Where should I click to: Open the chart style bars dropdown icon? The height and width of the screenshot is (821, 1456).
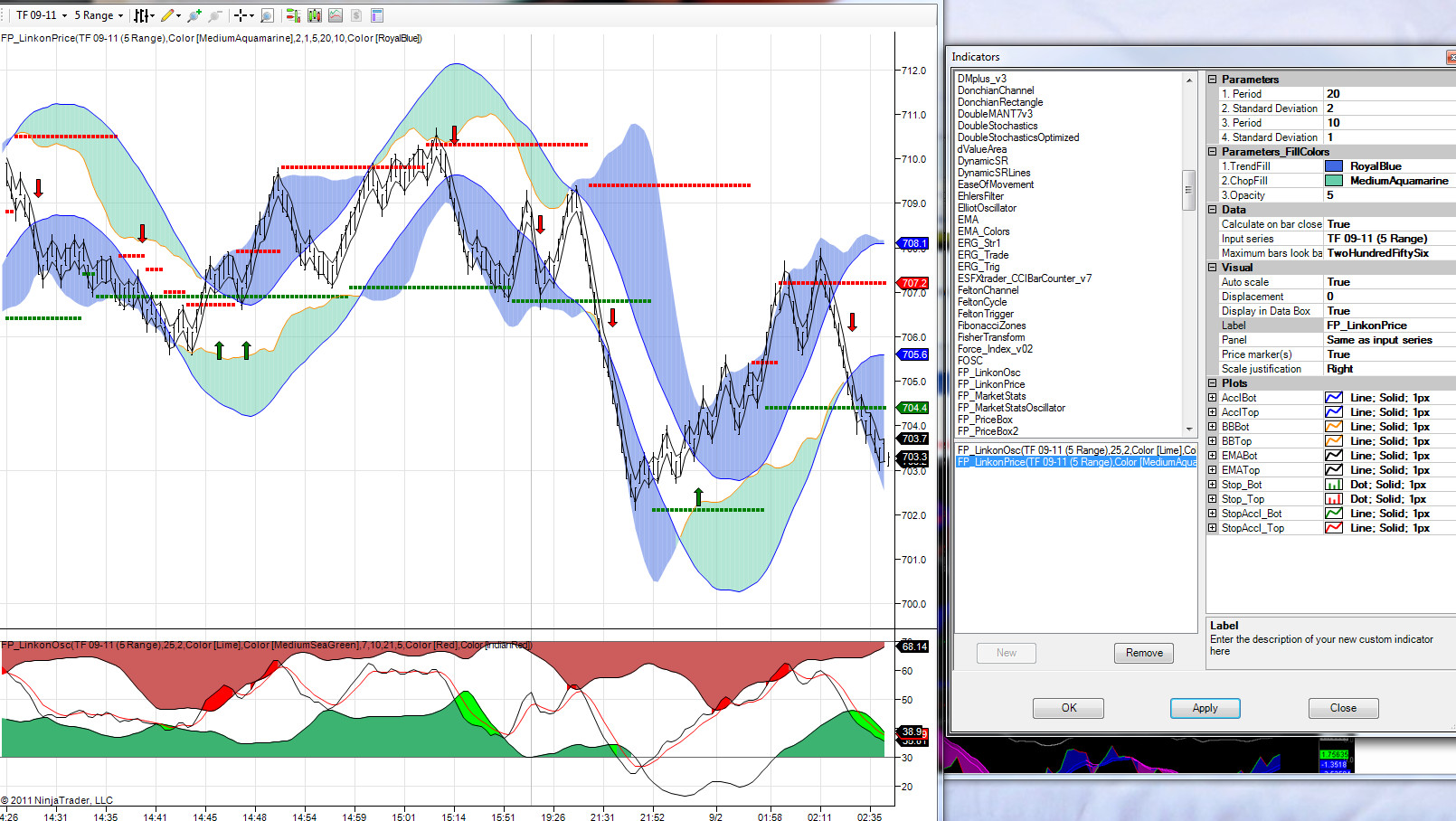coord(143,15)
